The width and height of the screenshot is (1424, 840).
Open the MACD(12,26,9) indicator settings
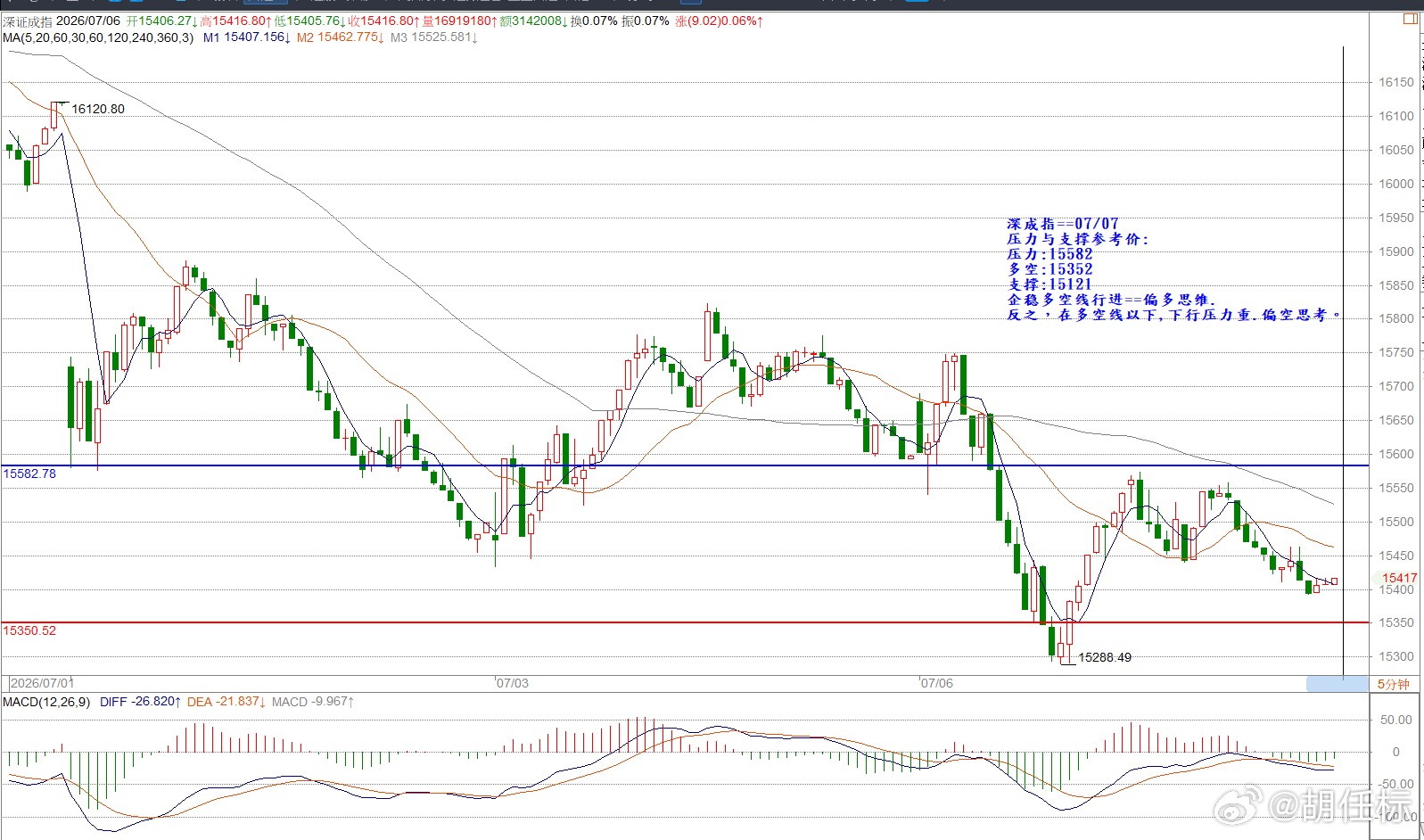pos(46,702)
